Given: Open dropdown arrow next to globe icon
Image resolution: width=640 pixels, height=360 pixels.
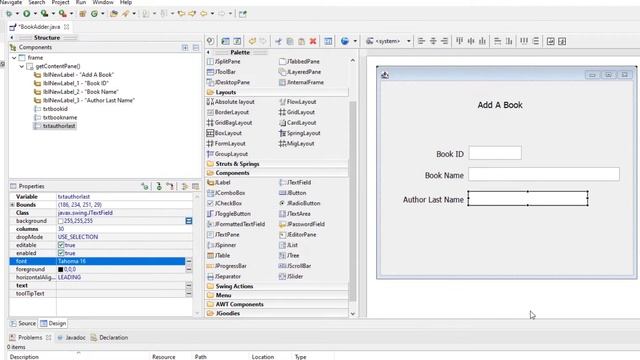Looking at the screenshot, I should [x=355, y=41].
